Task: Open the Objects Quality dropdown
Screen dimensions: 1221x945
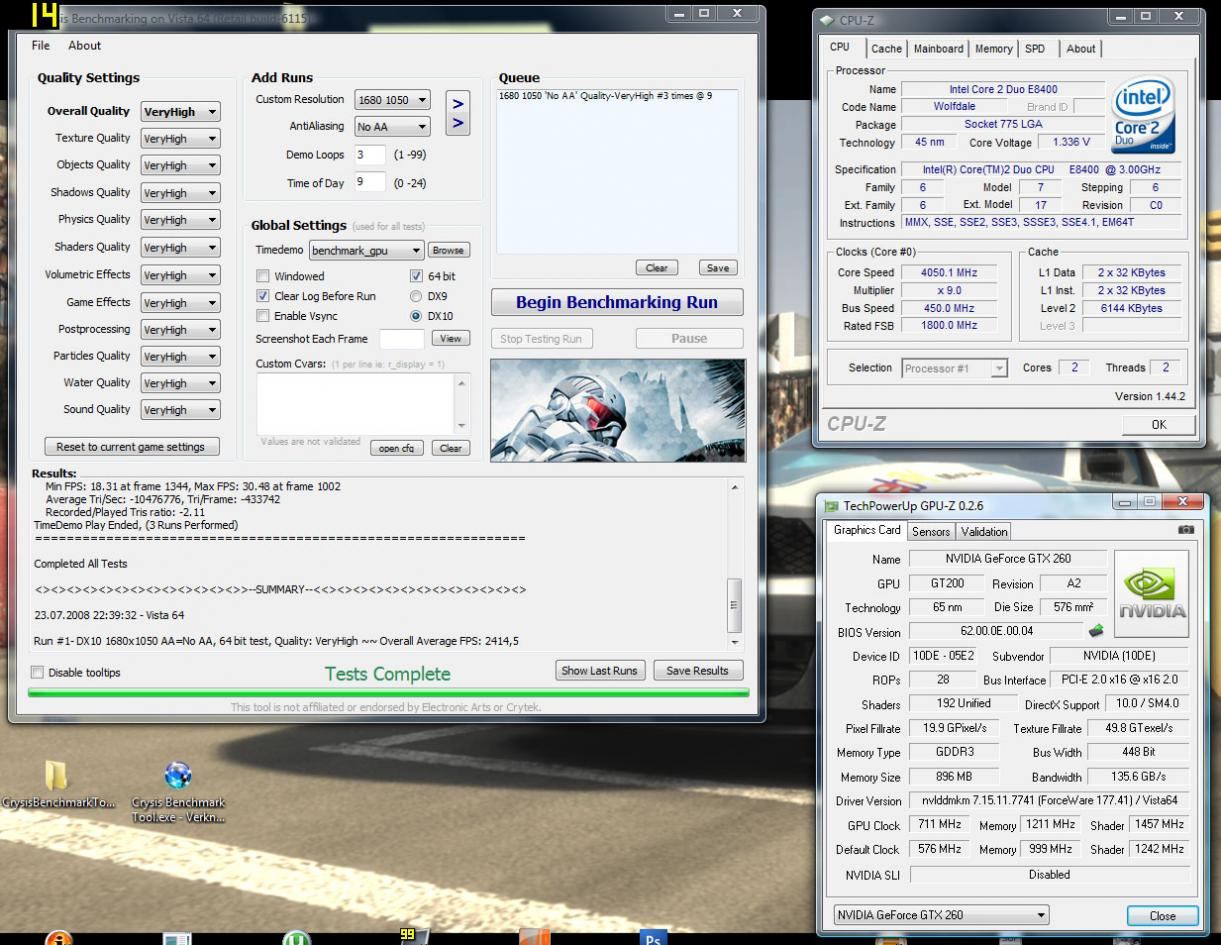Action: tap(180, 166)
